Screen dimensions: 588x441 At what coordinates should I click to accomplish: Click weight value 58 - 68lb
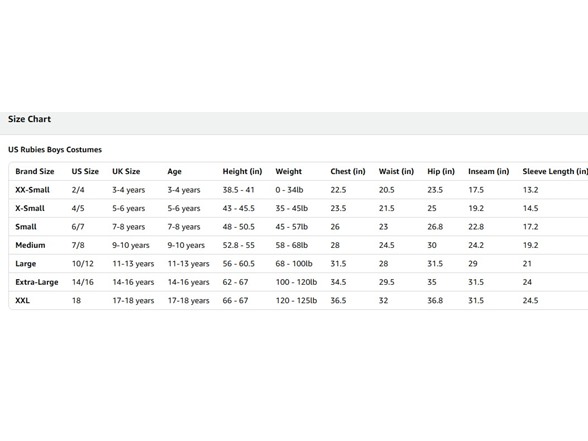coord(291,245)
